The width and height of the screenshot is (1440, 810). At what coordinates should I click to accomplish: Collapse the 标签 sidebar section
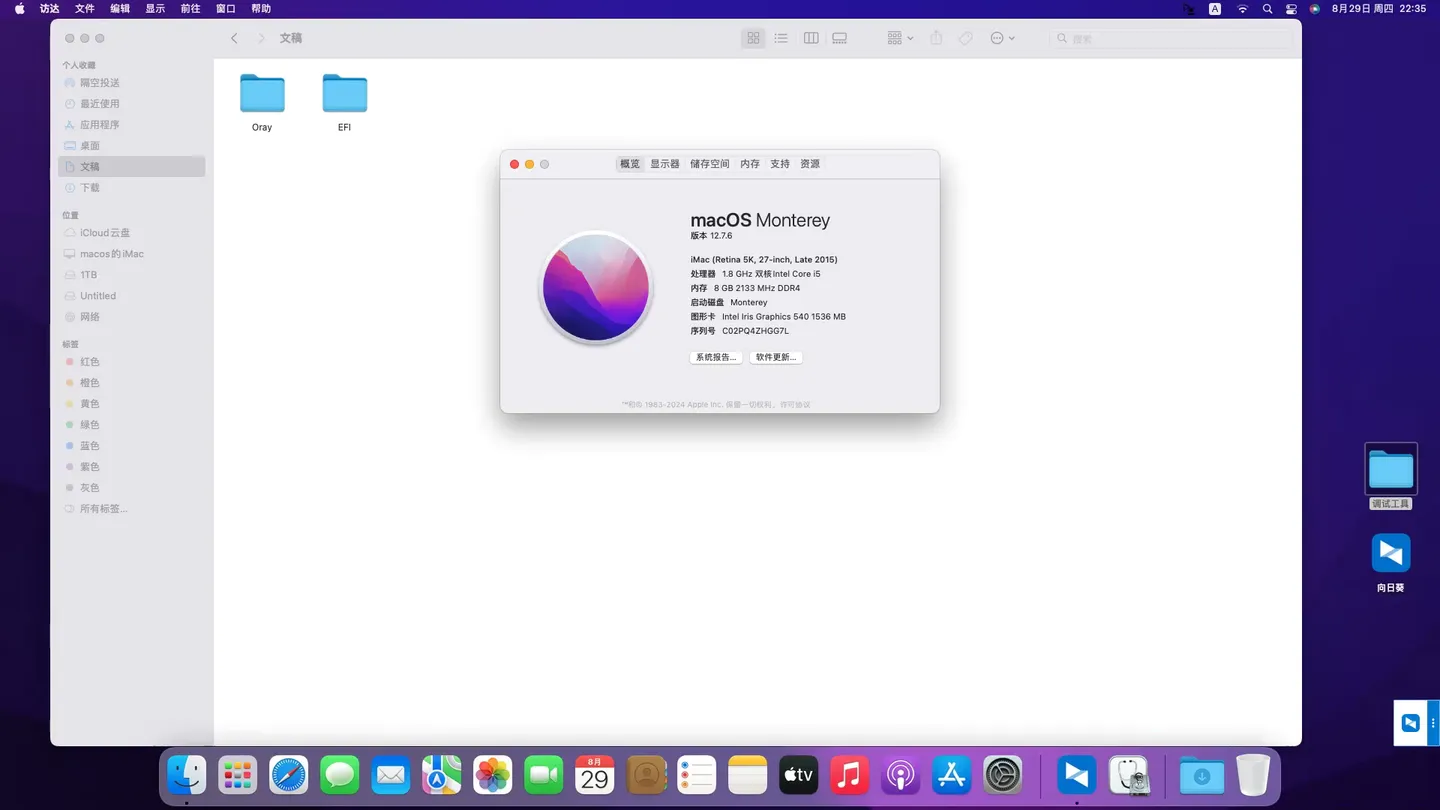point(70,343)
